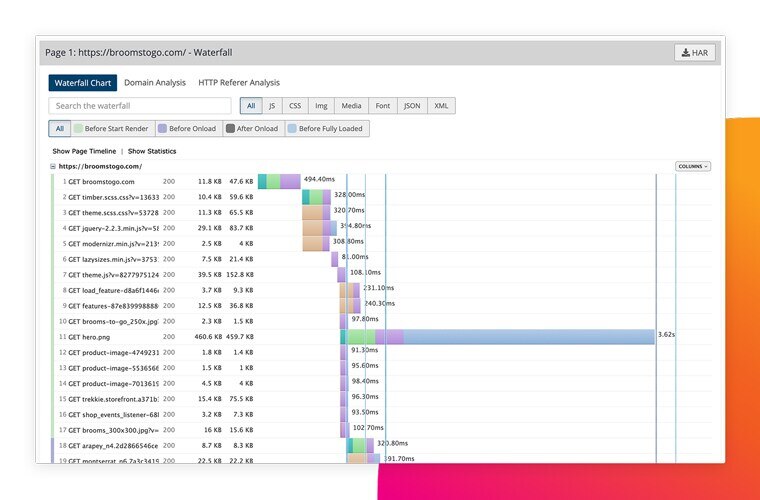760x500 pixels.
Task: Show only Img requests
Action: pos(322,106)
